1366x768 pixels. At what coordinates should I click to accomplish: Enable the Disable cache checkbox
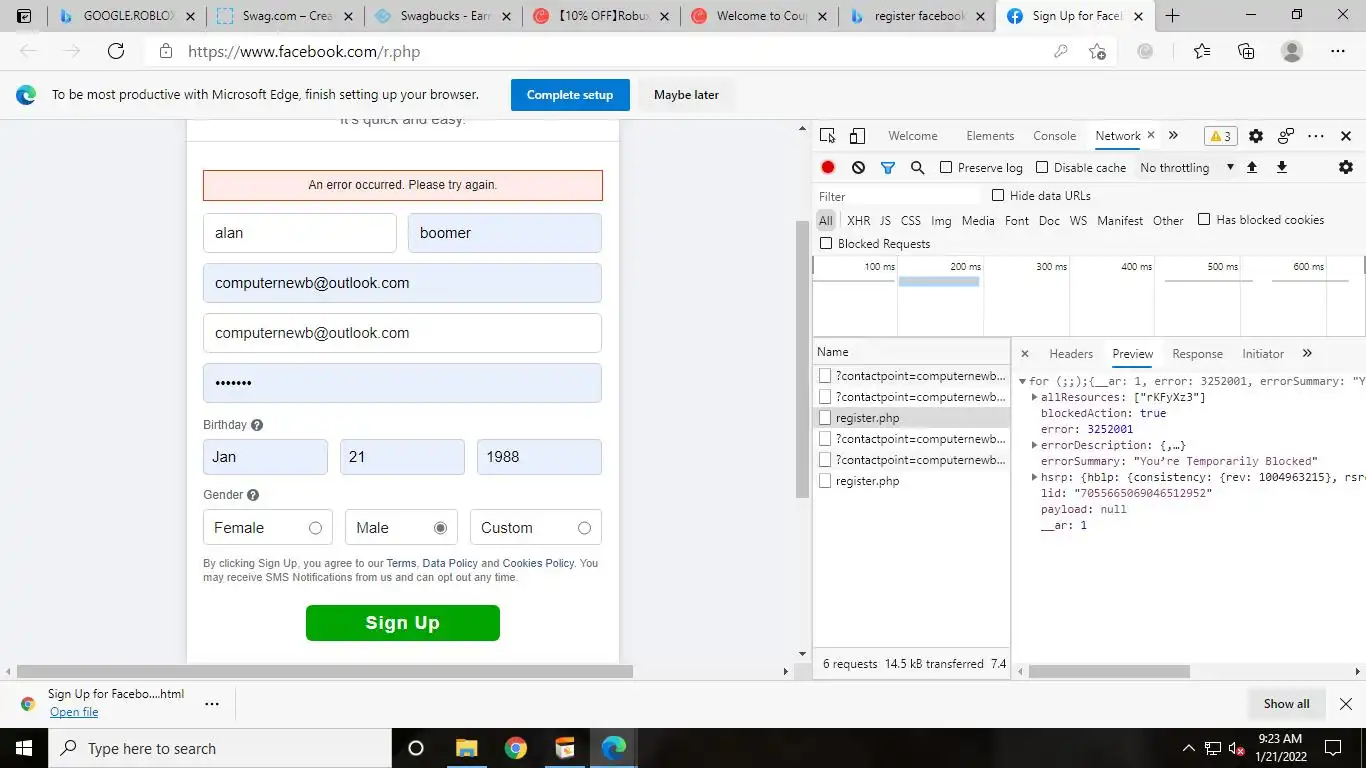pyautogui.click(x=1042, y=167)
